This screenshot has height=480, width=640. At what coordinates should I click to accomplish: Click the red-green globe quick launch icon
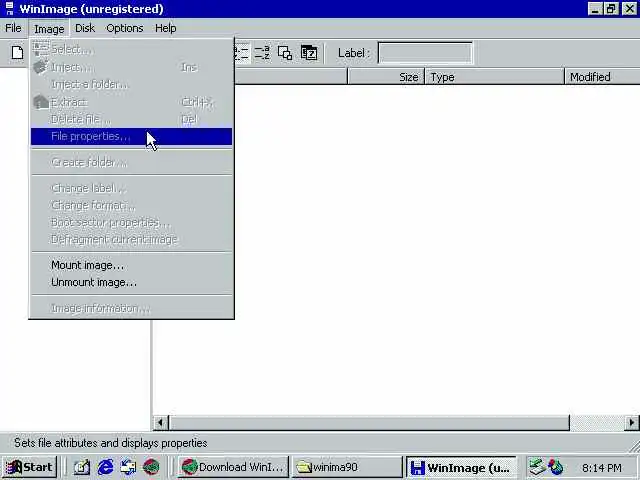coord(151,467)
